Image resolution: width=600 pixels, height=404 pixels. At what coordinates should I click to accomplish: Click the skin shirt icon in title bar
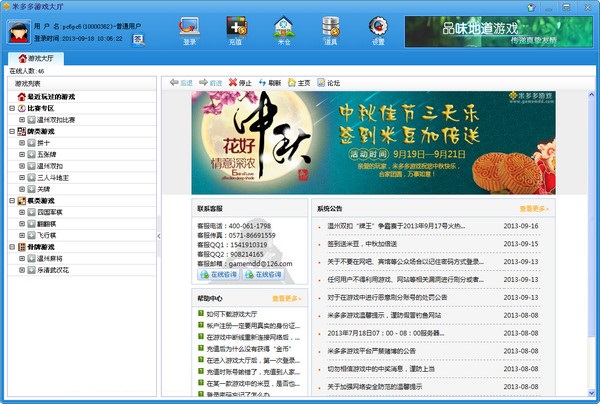[x=531, y=7]
